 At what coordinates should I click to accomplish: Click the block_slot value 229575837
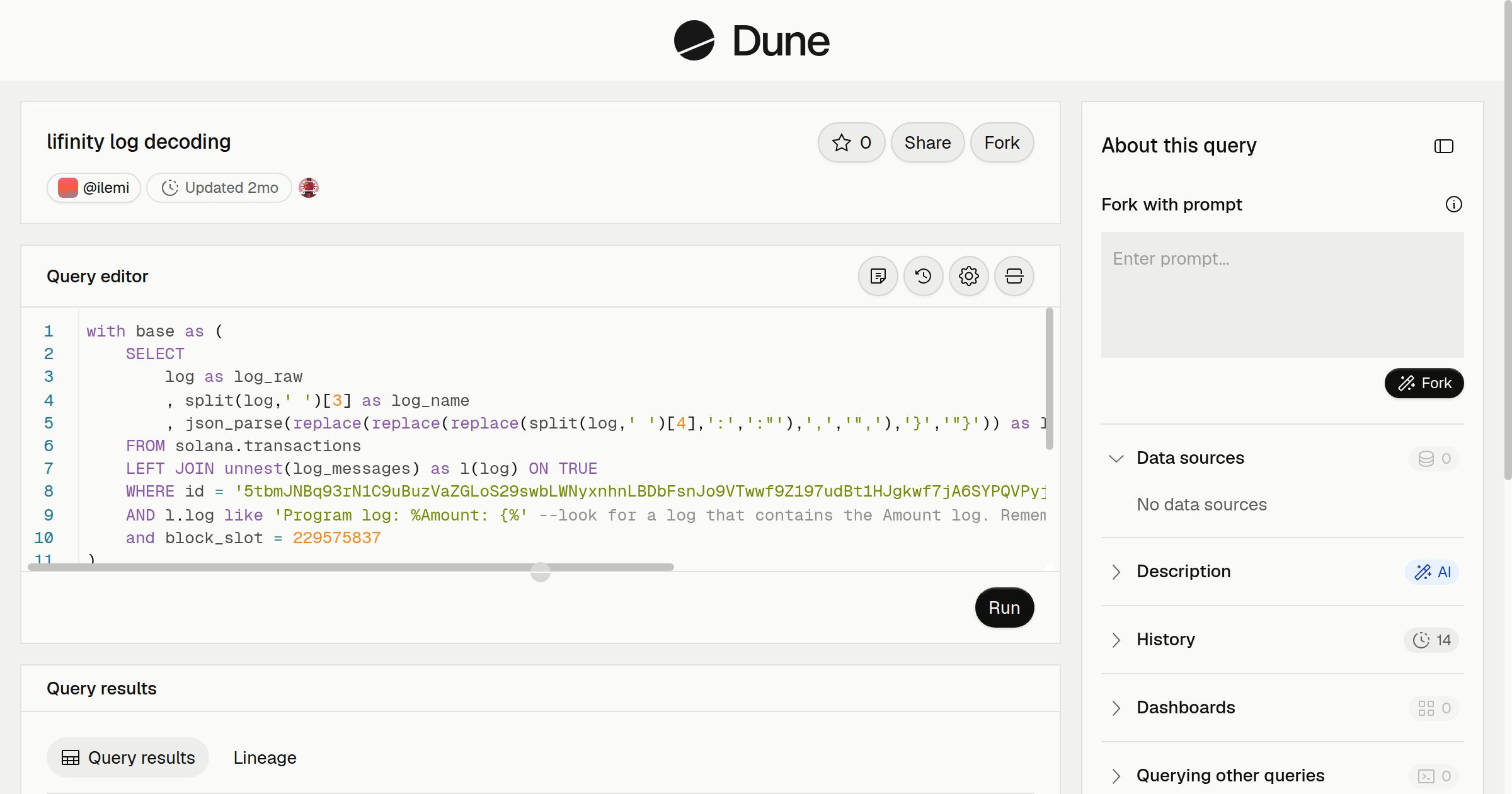coord(337,538)
